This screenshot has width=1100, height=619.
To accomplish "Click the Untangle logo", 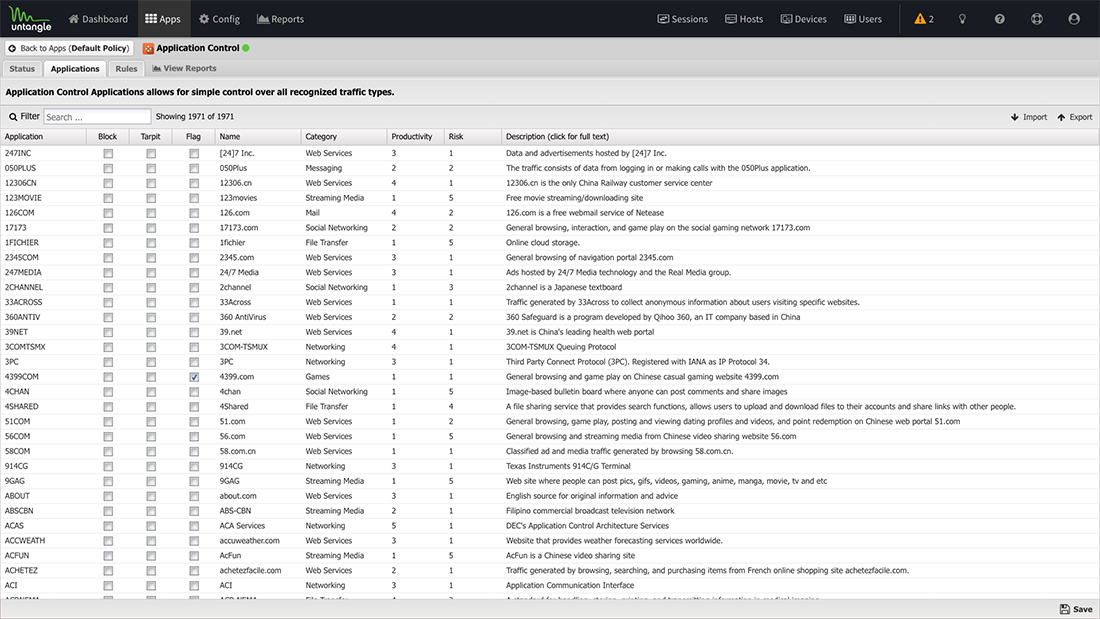I will click(x=31, y=19).
